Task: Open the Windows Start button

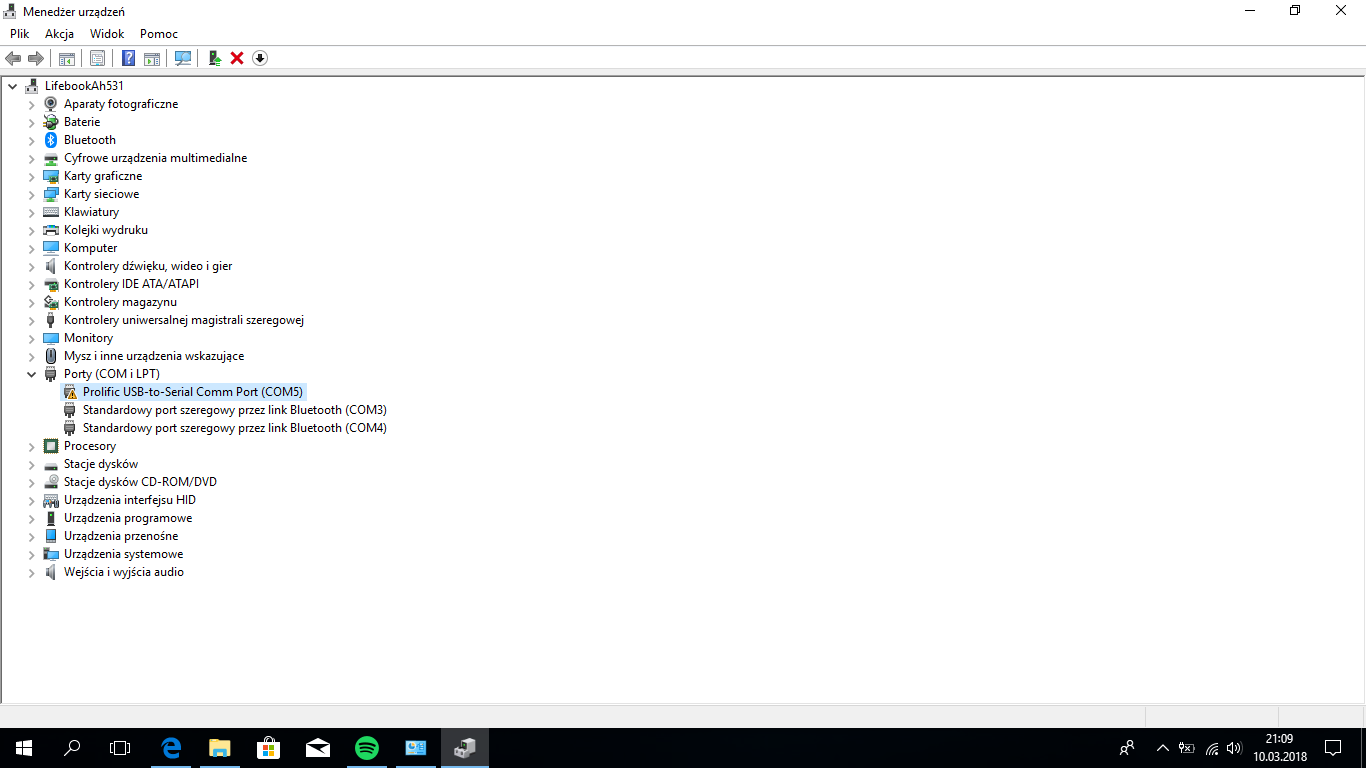Action: [x=23, y=747]
